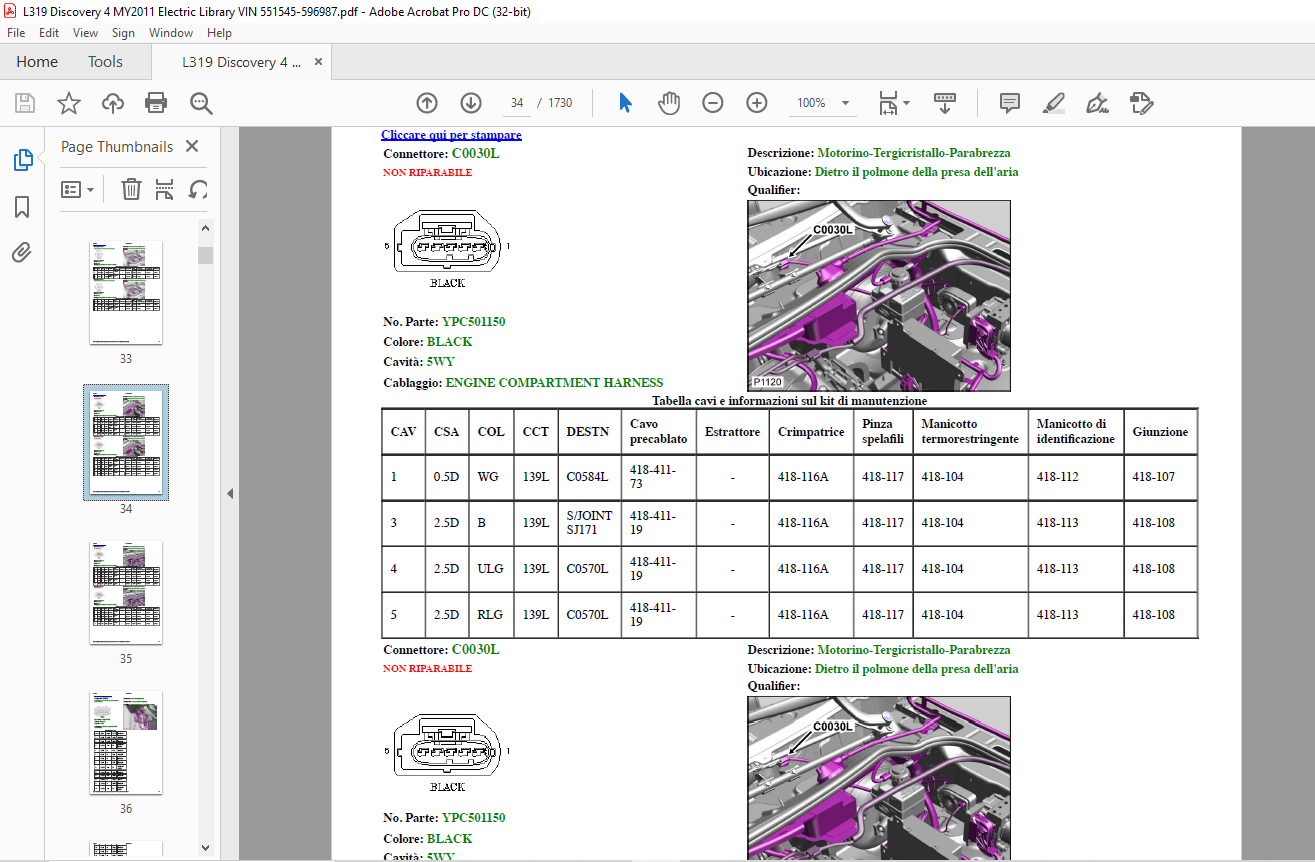
Task: Click the S/JOINT SJ171 cell
Action: pyautogui.click(x=590, y=523)
